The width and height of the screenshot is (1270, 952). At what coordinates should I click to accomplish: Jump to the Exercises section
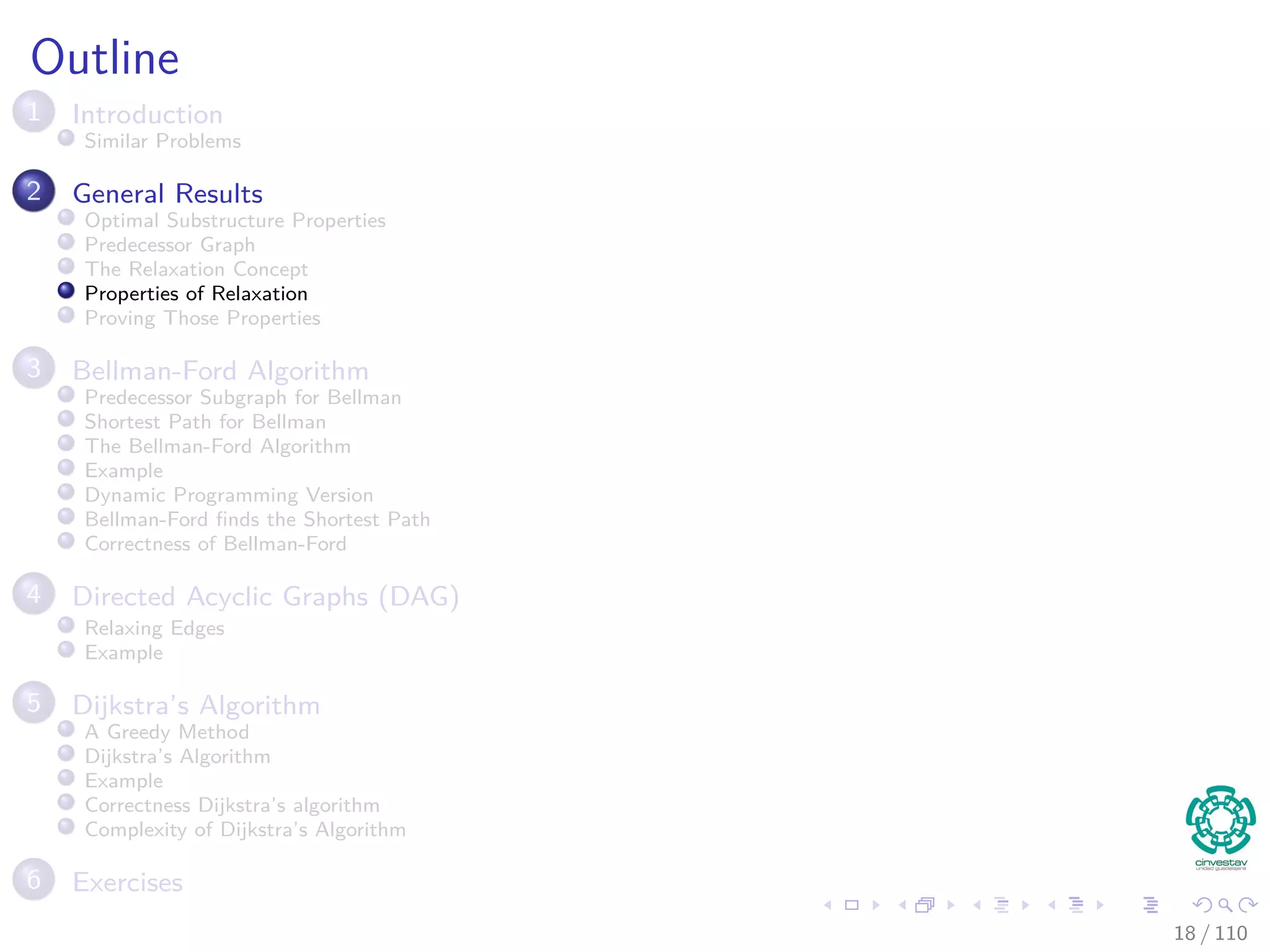click(x=128, y=882)
